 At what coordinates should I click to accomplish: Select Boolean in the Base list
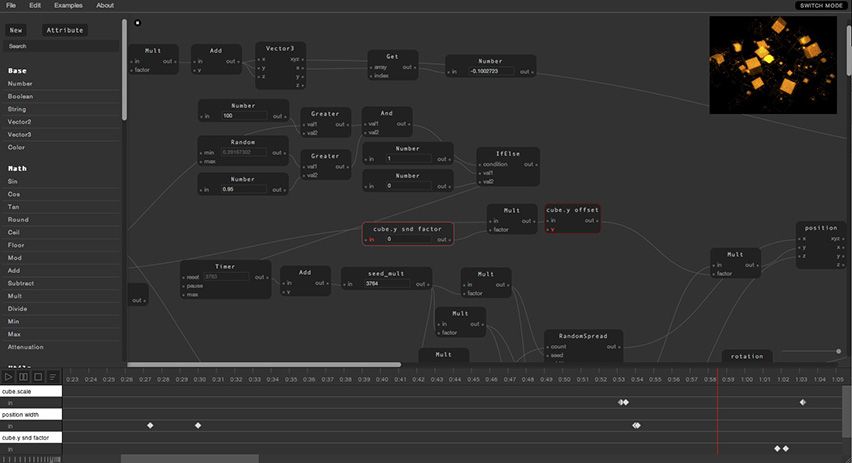61,96
